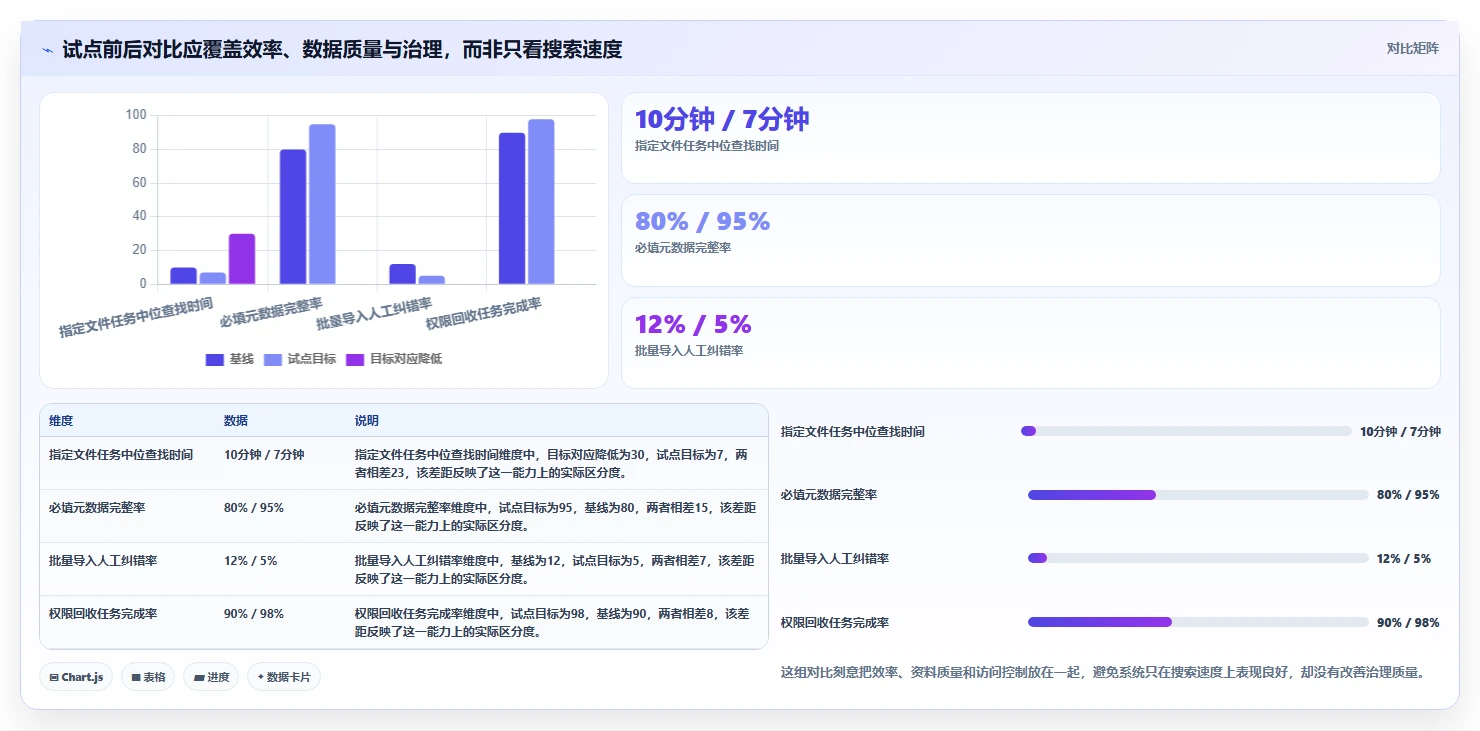
Task: Click the 90% / 98% value beside the progress bar
Action: (x=1408, y=622)
